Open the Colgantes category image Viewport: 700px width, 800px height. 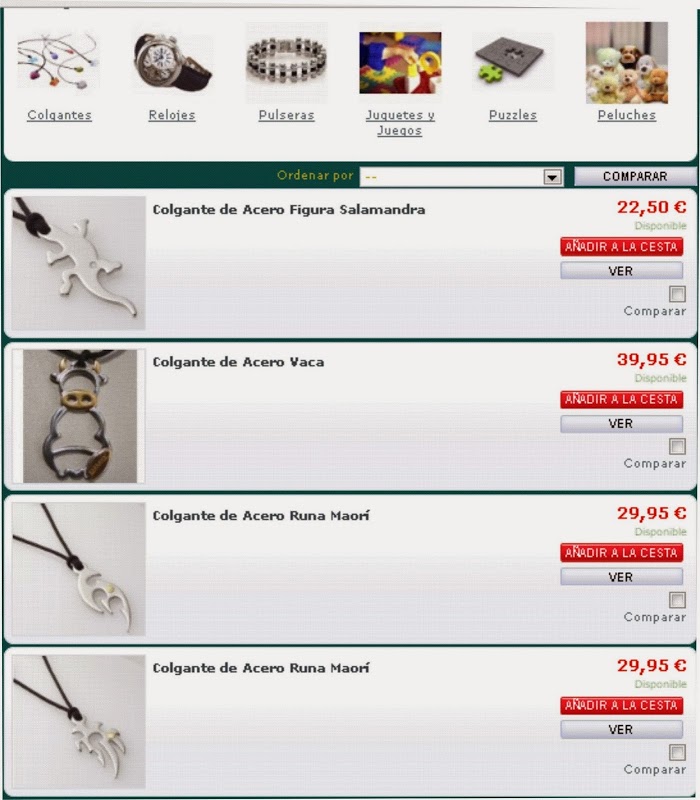[x=58, y=63]
